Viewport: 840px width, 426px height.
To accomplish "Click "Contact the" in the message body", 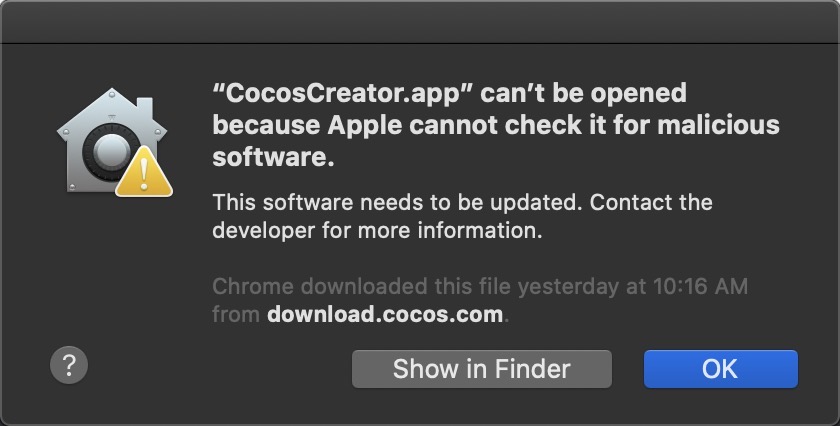I will tap(651, 203).
